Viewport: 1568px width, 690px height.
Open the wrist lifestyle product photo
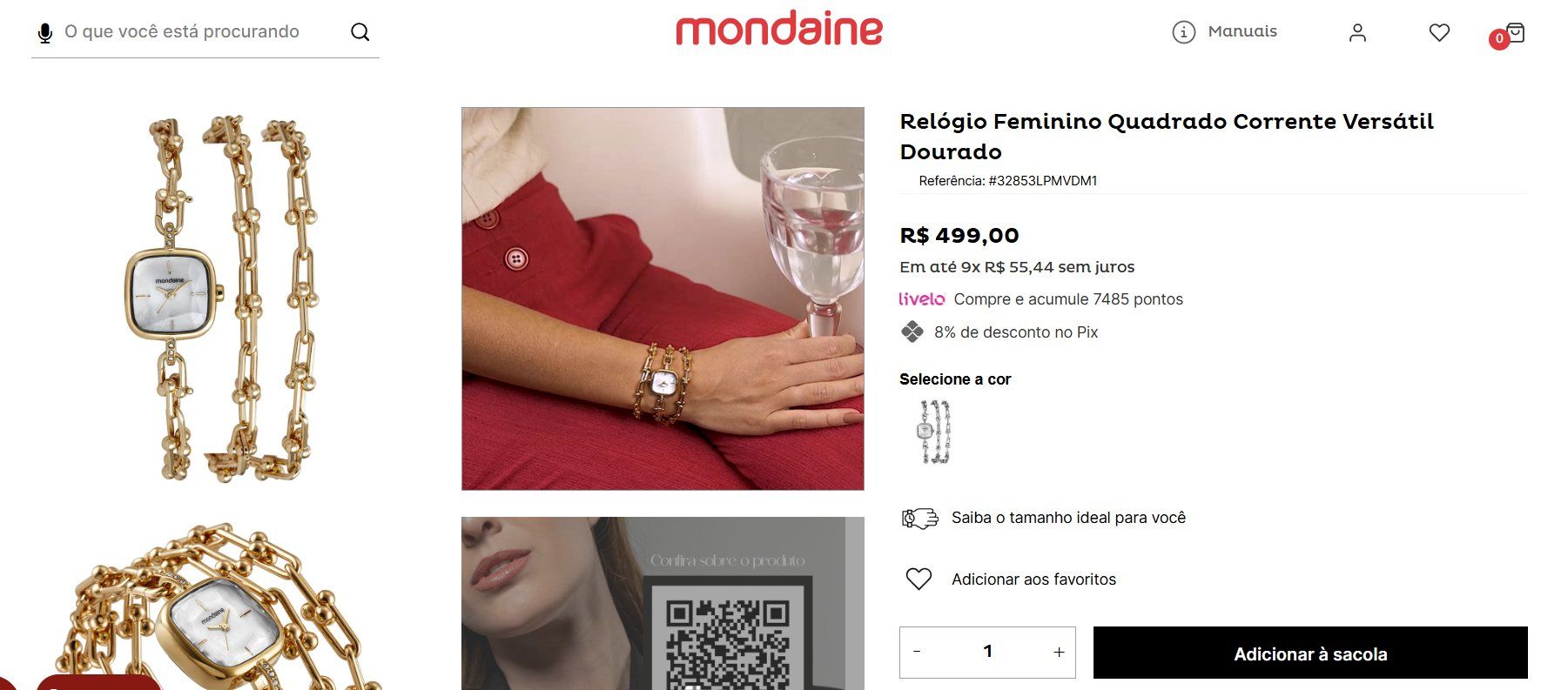pyautogui.click(x=663, y=298)
